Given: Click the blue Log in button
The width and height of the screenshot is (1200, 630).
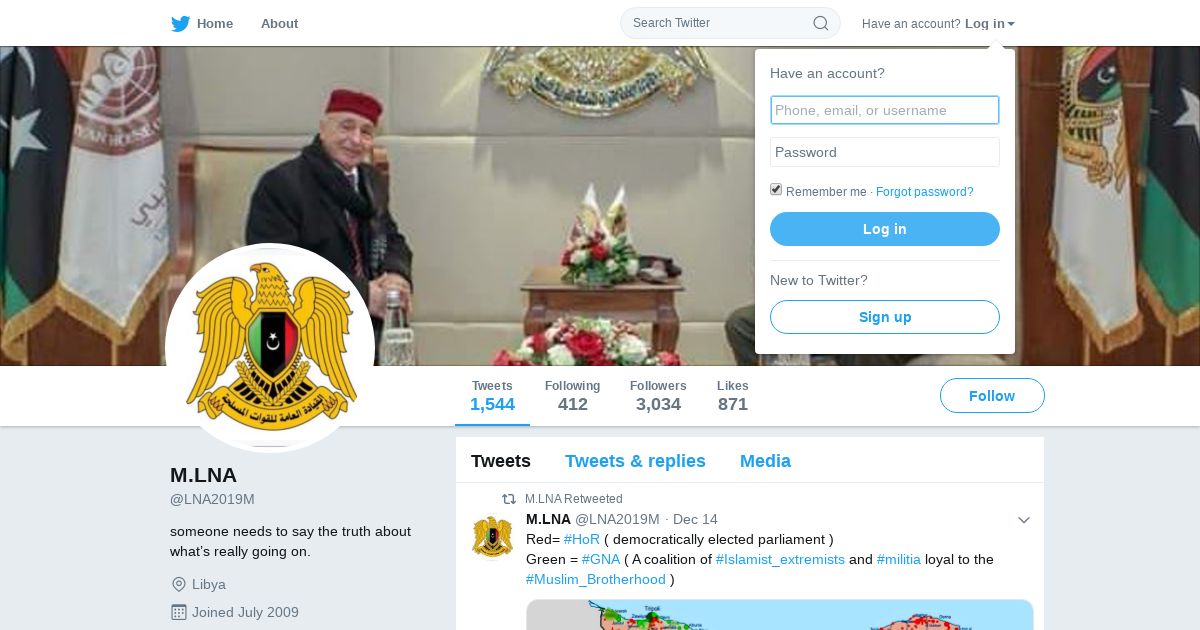Looking at the screenshot, I should tap(885, 229).
